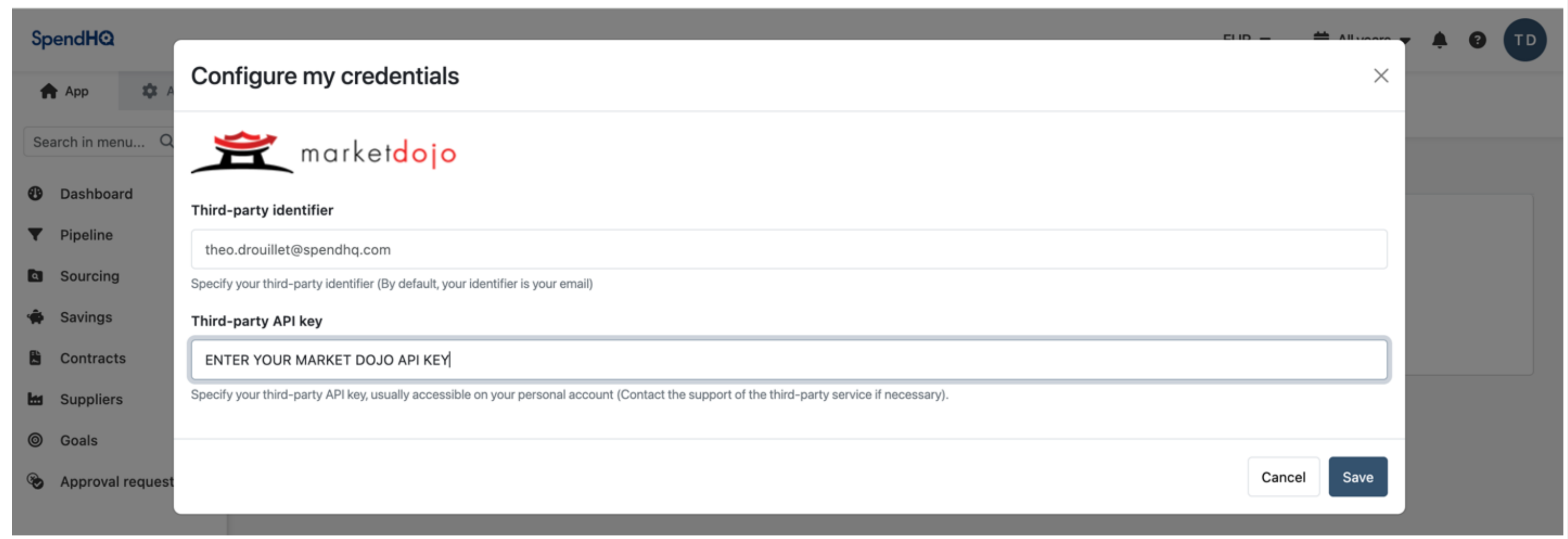Cancel the credentials dialog

click(x=1283, y=477)
